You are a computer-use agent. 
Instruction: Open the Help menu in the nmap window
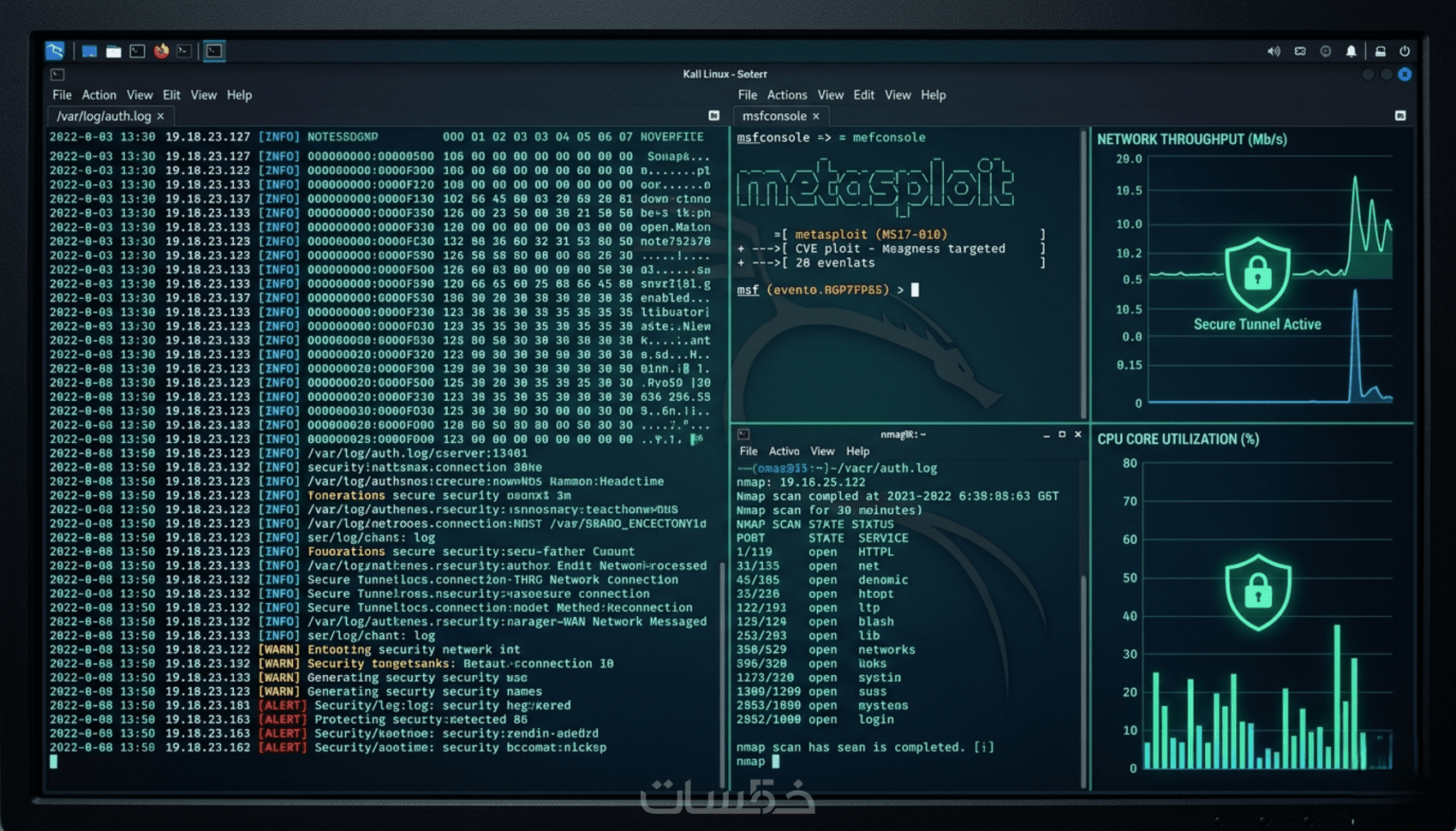857,451
